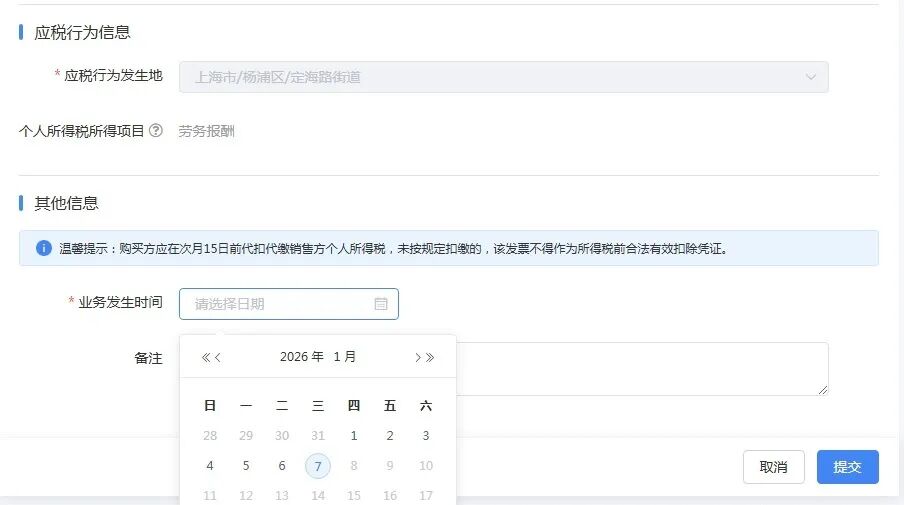Click the 2026 年 year label in calendar

301,357
